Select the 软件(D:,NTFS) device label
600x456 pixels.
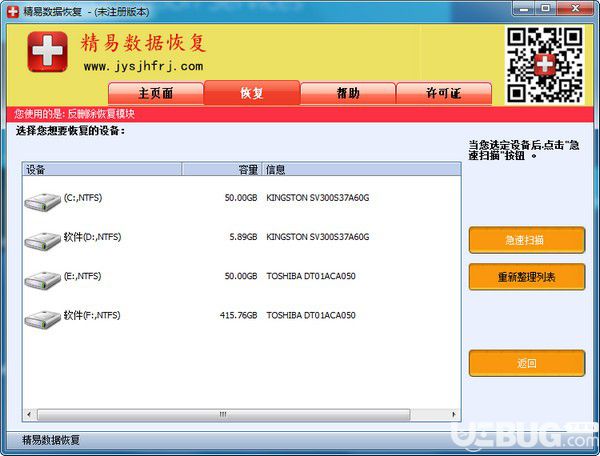(x=92, y=237)
